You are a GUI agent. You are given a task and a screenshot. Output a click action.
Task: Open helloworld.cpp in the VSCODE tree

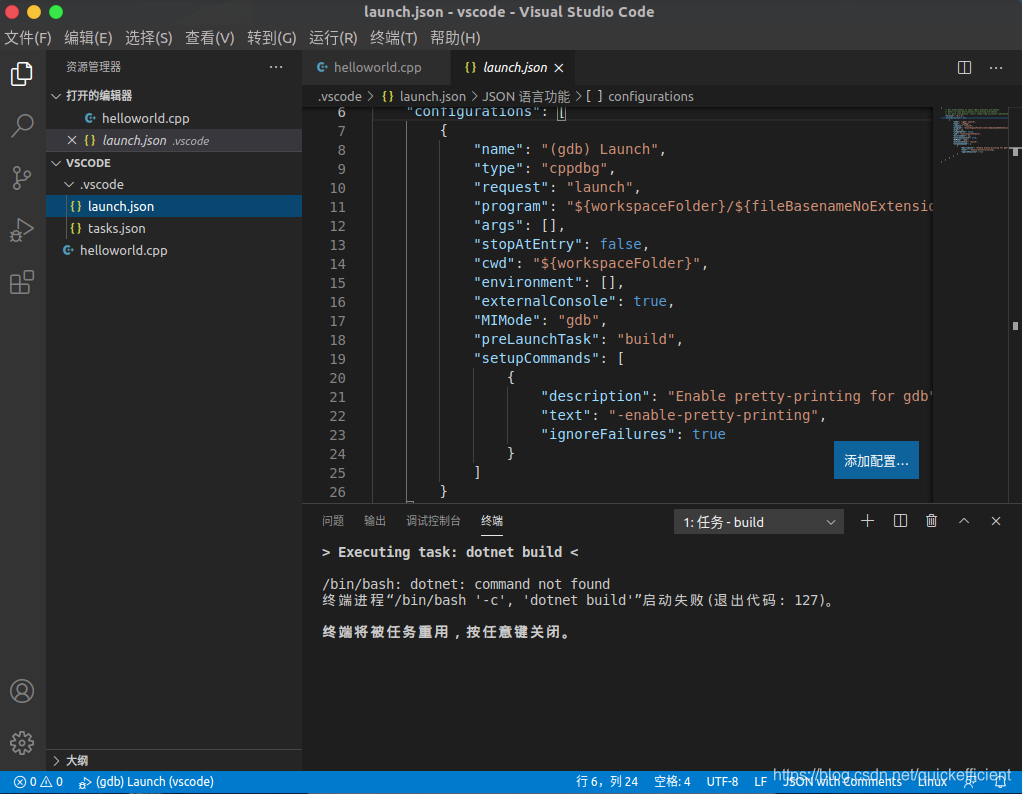point(174,250)
